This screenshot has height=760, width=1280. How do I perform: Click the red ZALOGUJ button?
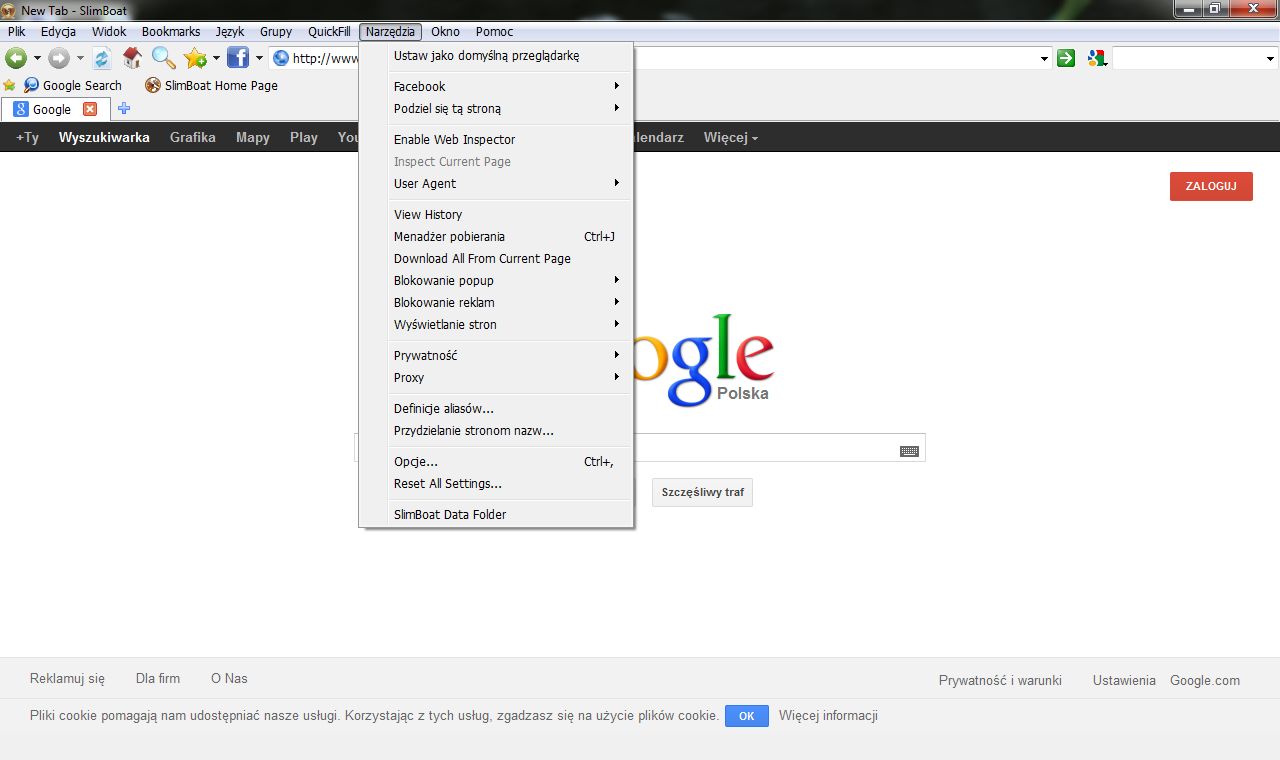[x=1211, y=186]
